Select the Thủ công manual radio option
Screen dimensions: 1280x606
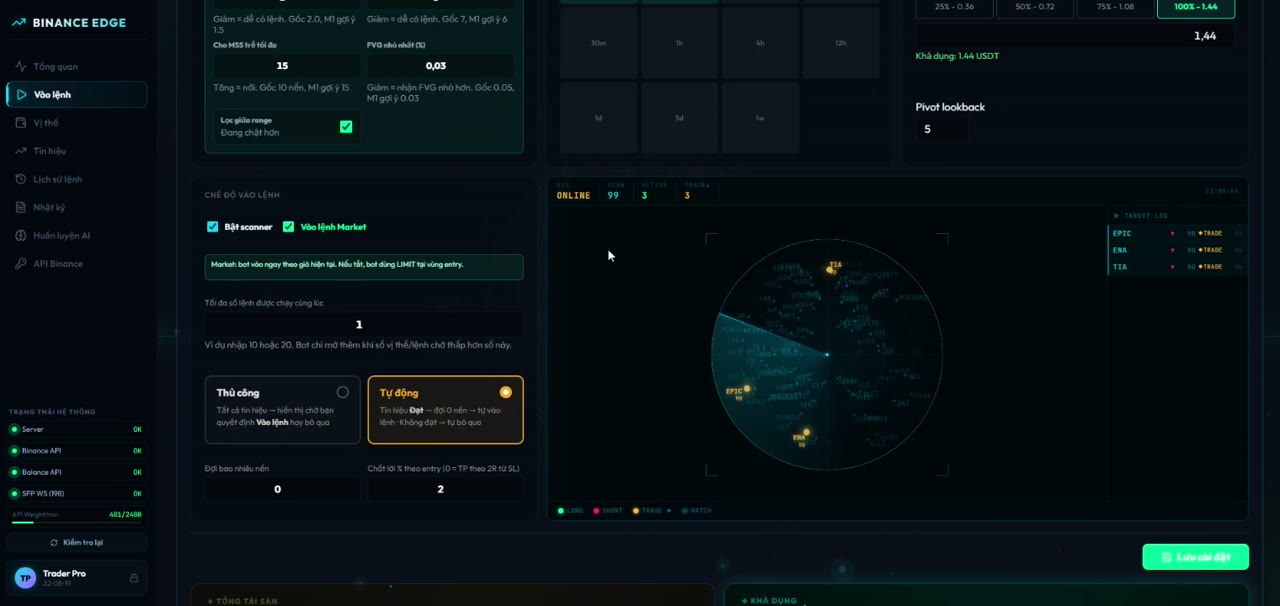click(343, 392)
